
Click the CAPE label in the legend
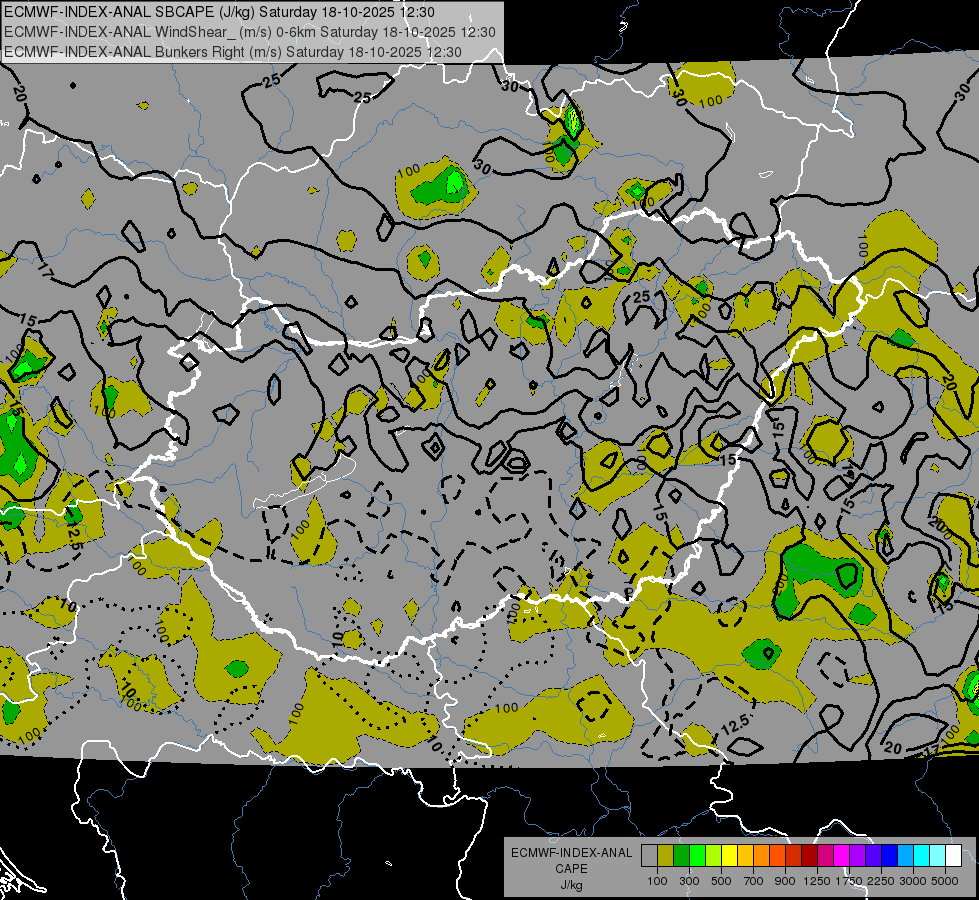pos(571,869)
